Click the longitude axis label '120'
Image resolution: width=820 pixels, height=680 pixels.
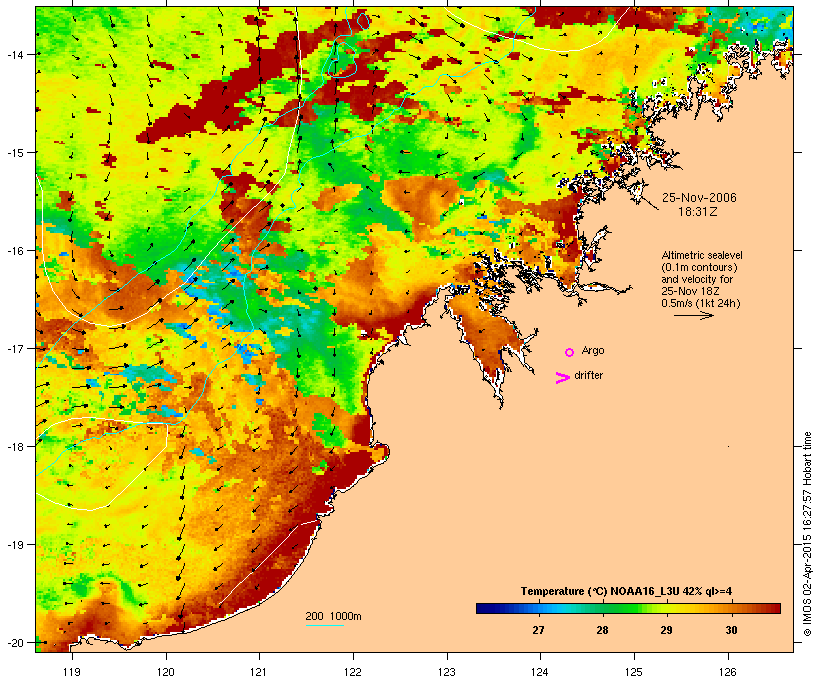pyautogui.click(x=166, y=672)
